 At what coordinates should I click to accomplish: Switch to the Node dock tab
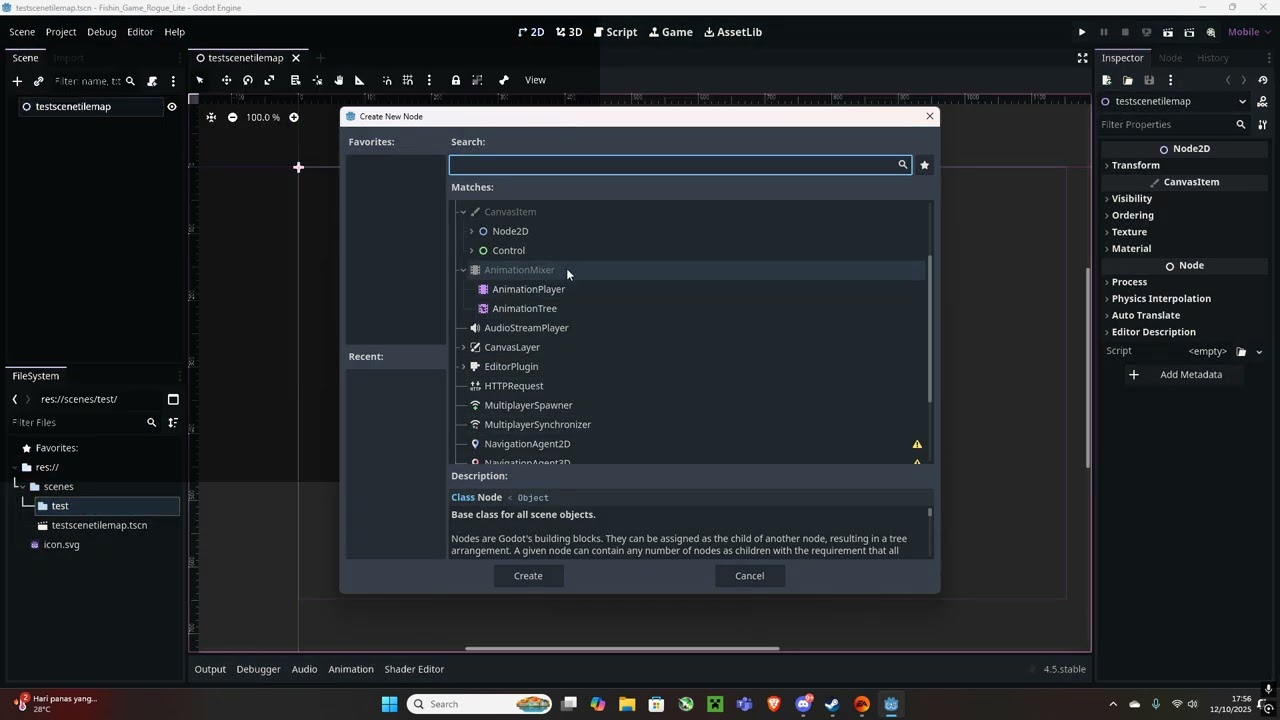click(x=1170, y=58)
